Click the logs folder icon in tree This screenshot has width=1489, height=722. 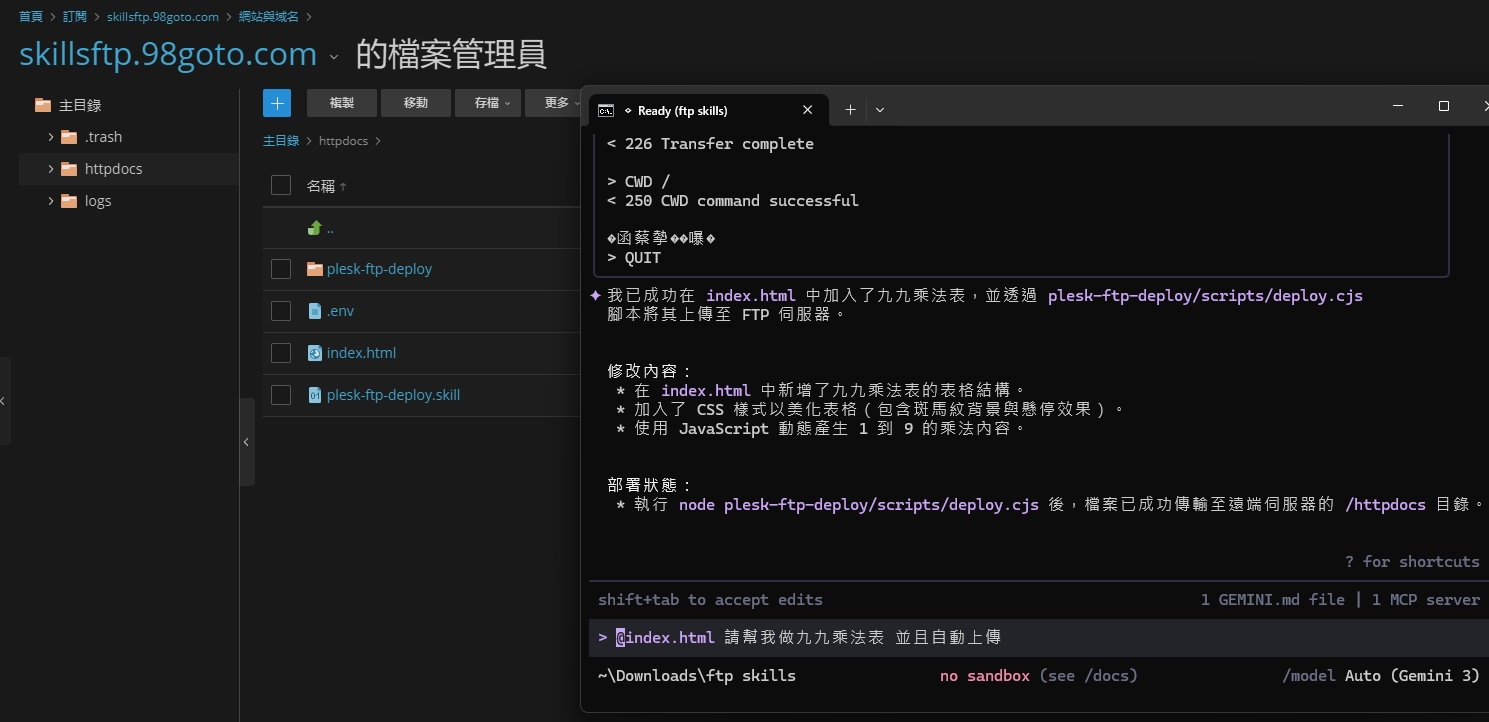(69, 201)
